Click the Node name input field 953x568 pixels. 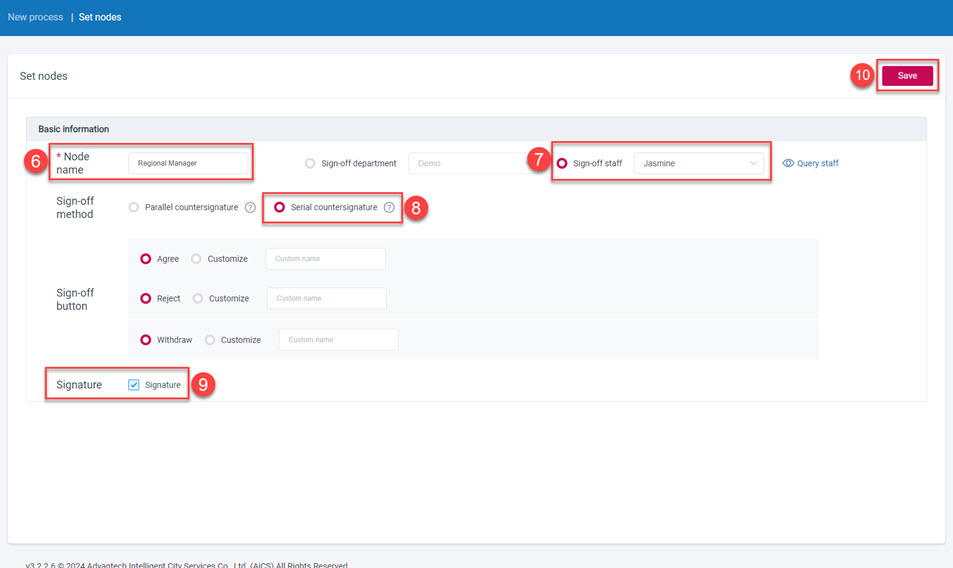[x=188, y=163]
